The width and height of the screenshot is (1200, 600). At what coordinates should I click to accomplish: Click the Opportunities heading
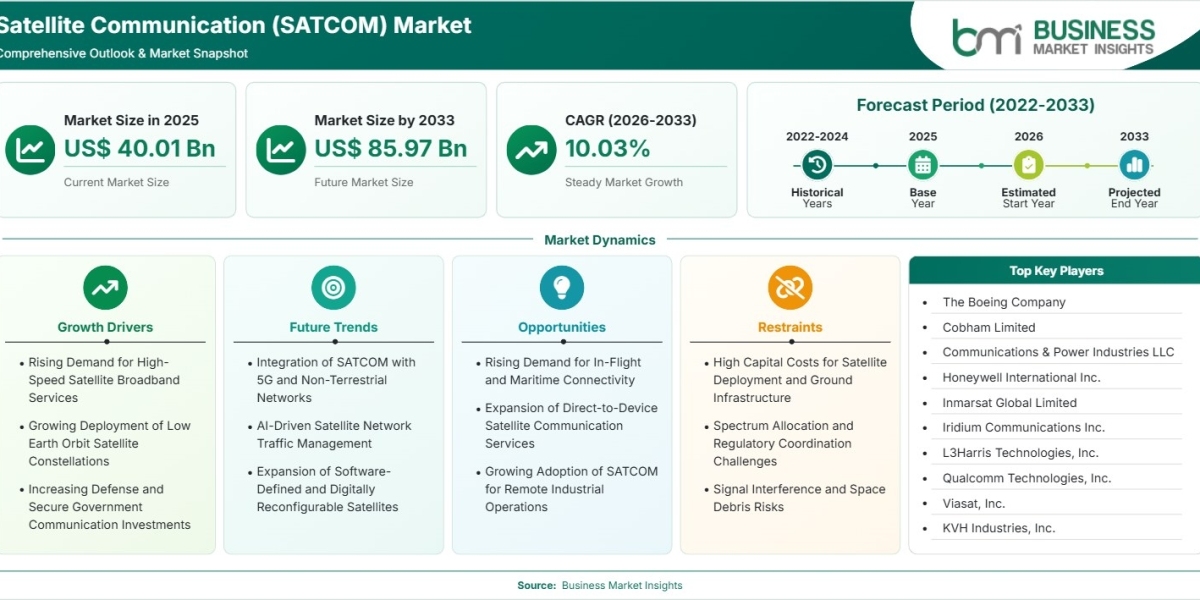562,327
